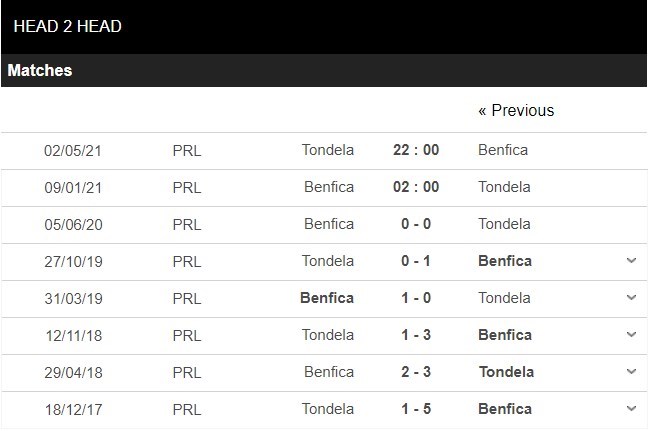Expand the 29/04/18 match row chevron

pyautogui.click(x=631, y=372)
